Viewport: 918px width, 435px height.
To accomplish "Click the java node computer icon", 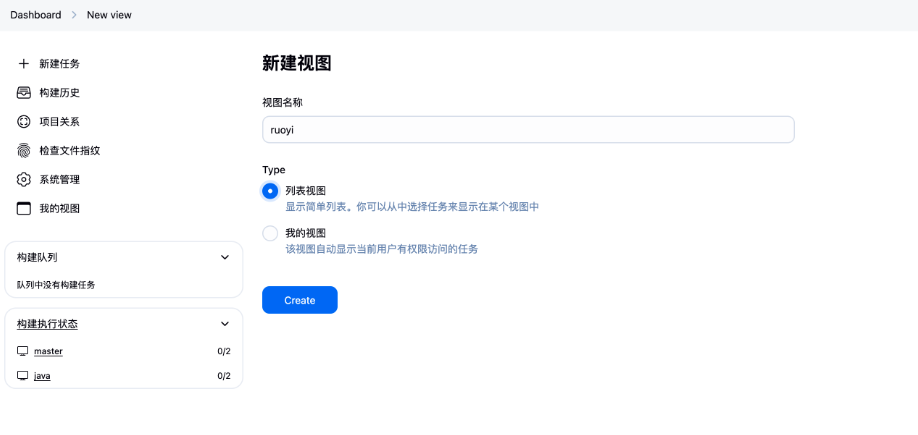I will point(23,376).
